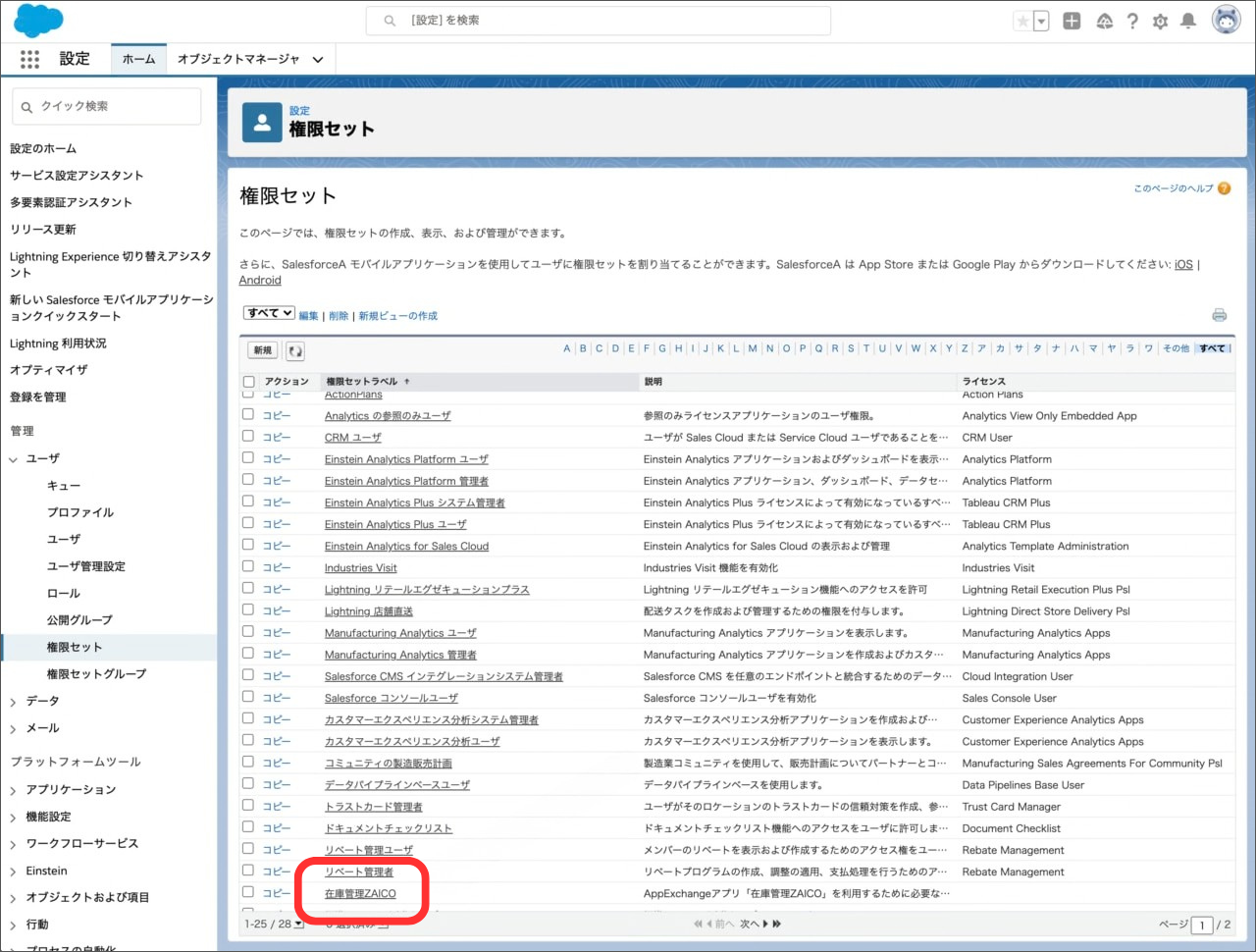Expand the Einstein tree section
The height and width of the screenshot is (952, 1256).
point(14,872)
